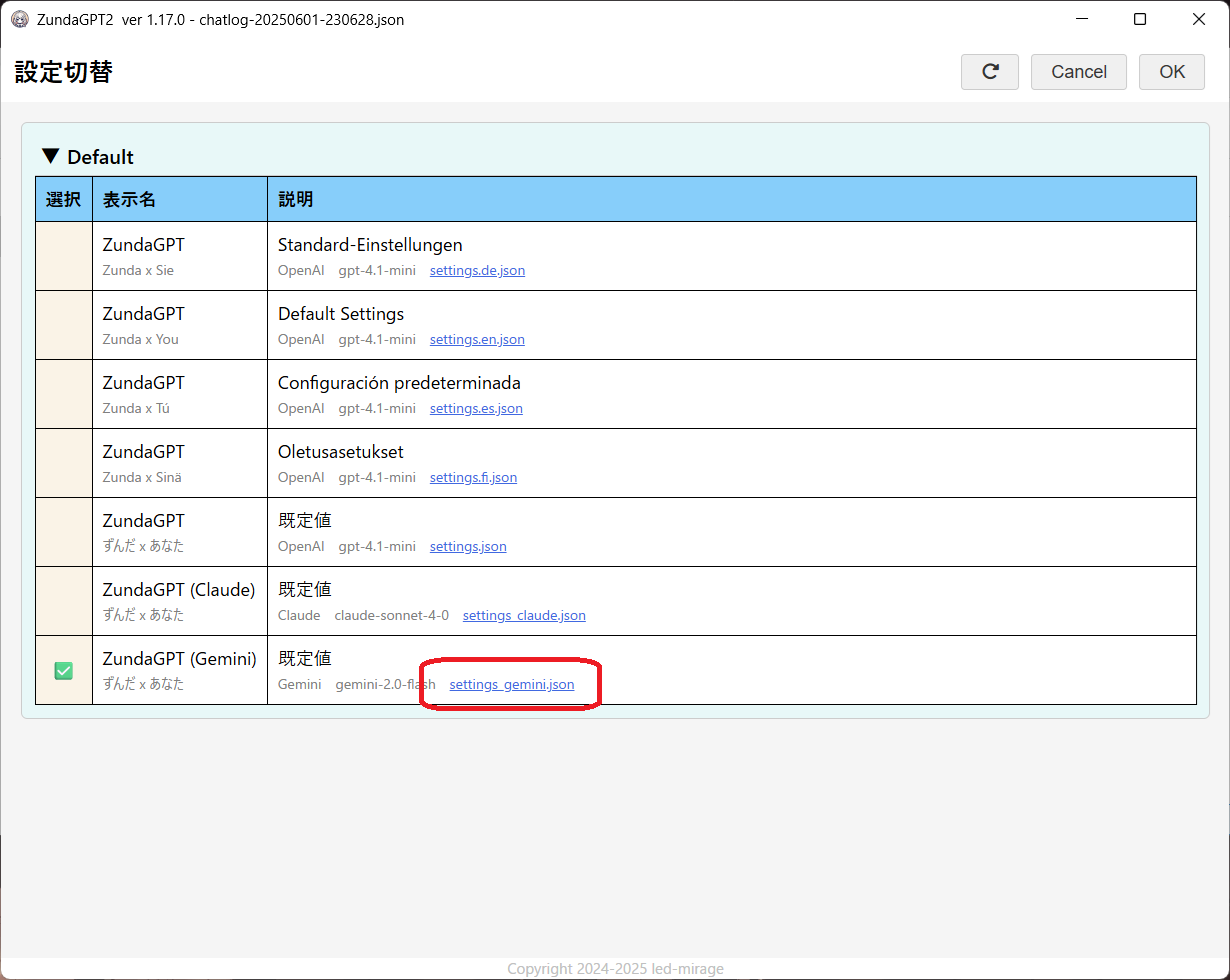The width and height of the screenshot is (1230, 980).
Task: Minimize the ZundaGPT2 window
Action: pos(1081,19)
